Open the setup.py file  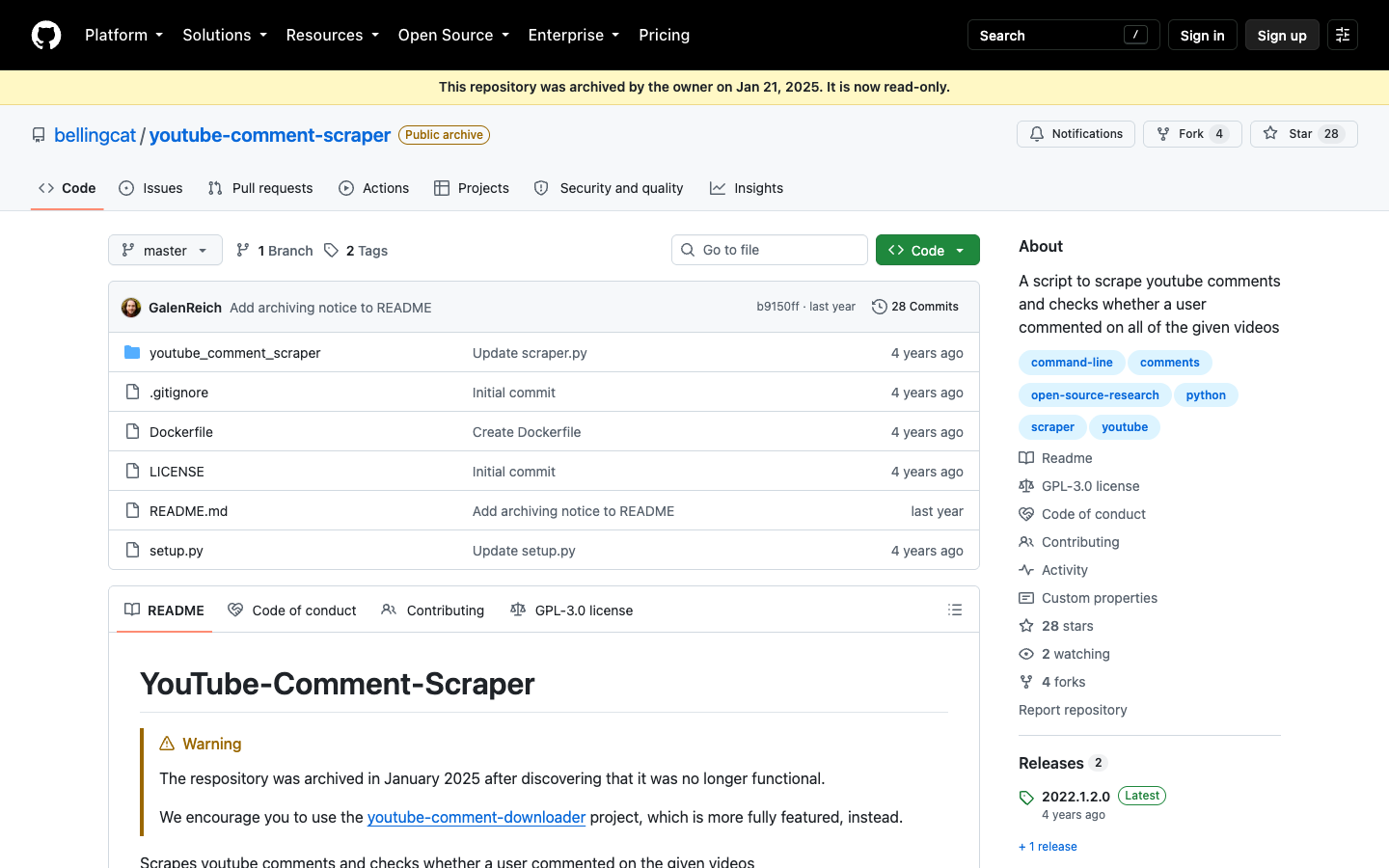177,551
